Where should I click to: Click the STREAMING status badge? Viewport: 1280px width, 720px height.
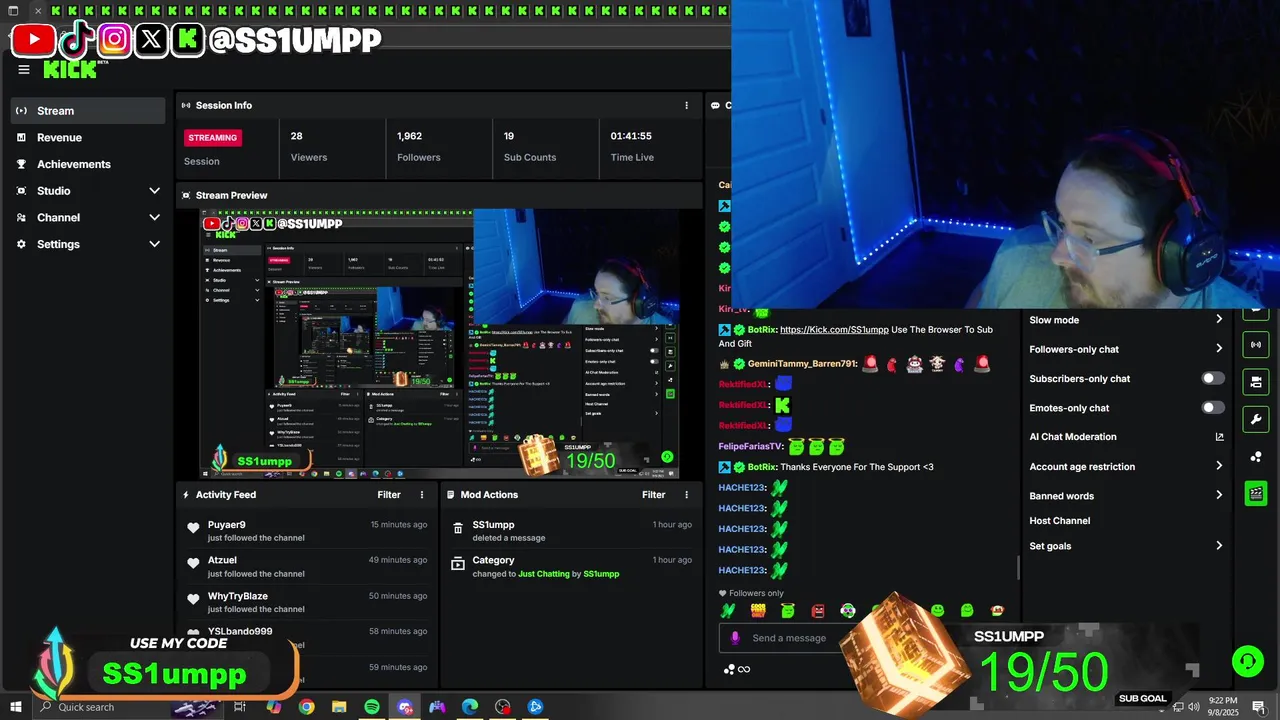coord(213,137)
